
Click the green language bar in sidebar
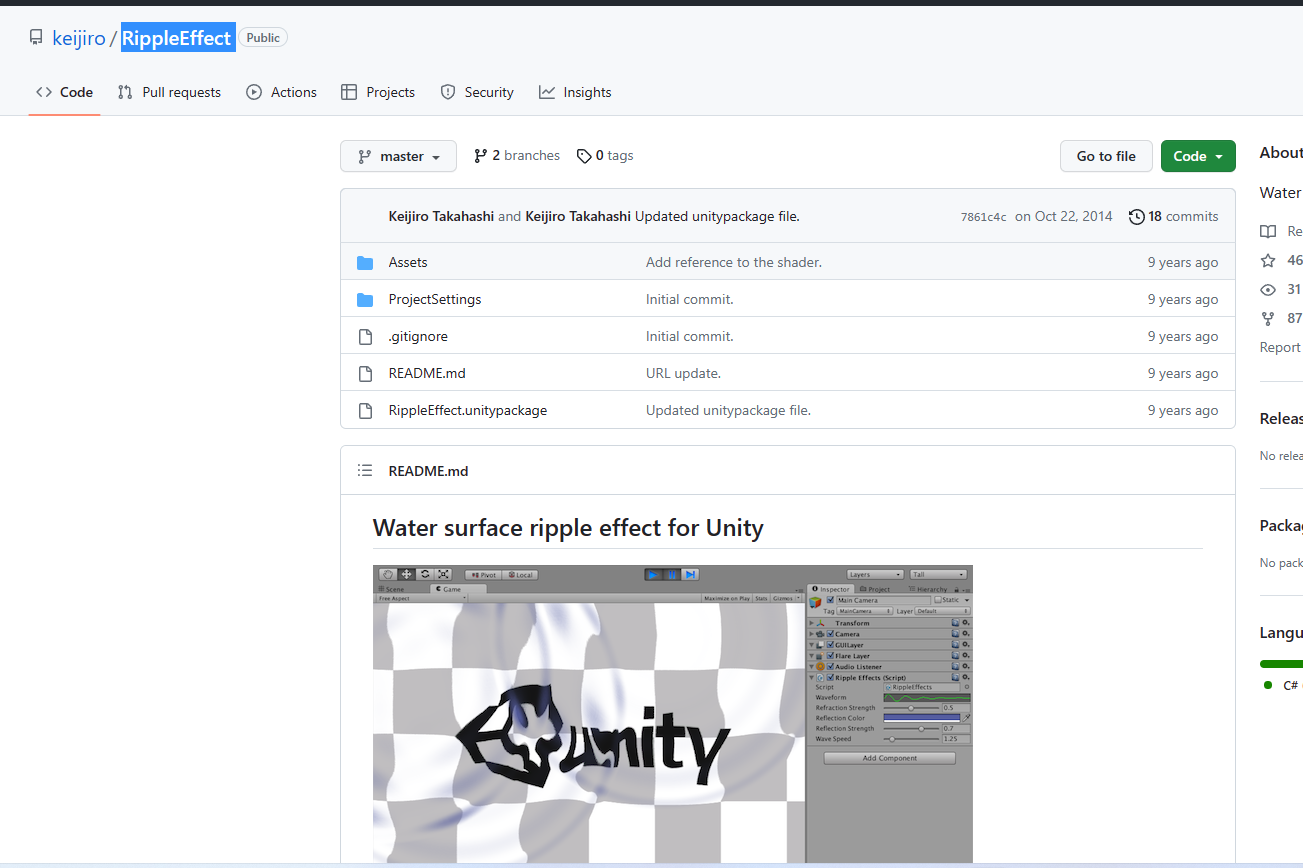1282,664
